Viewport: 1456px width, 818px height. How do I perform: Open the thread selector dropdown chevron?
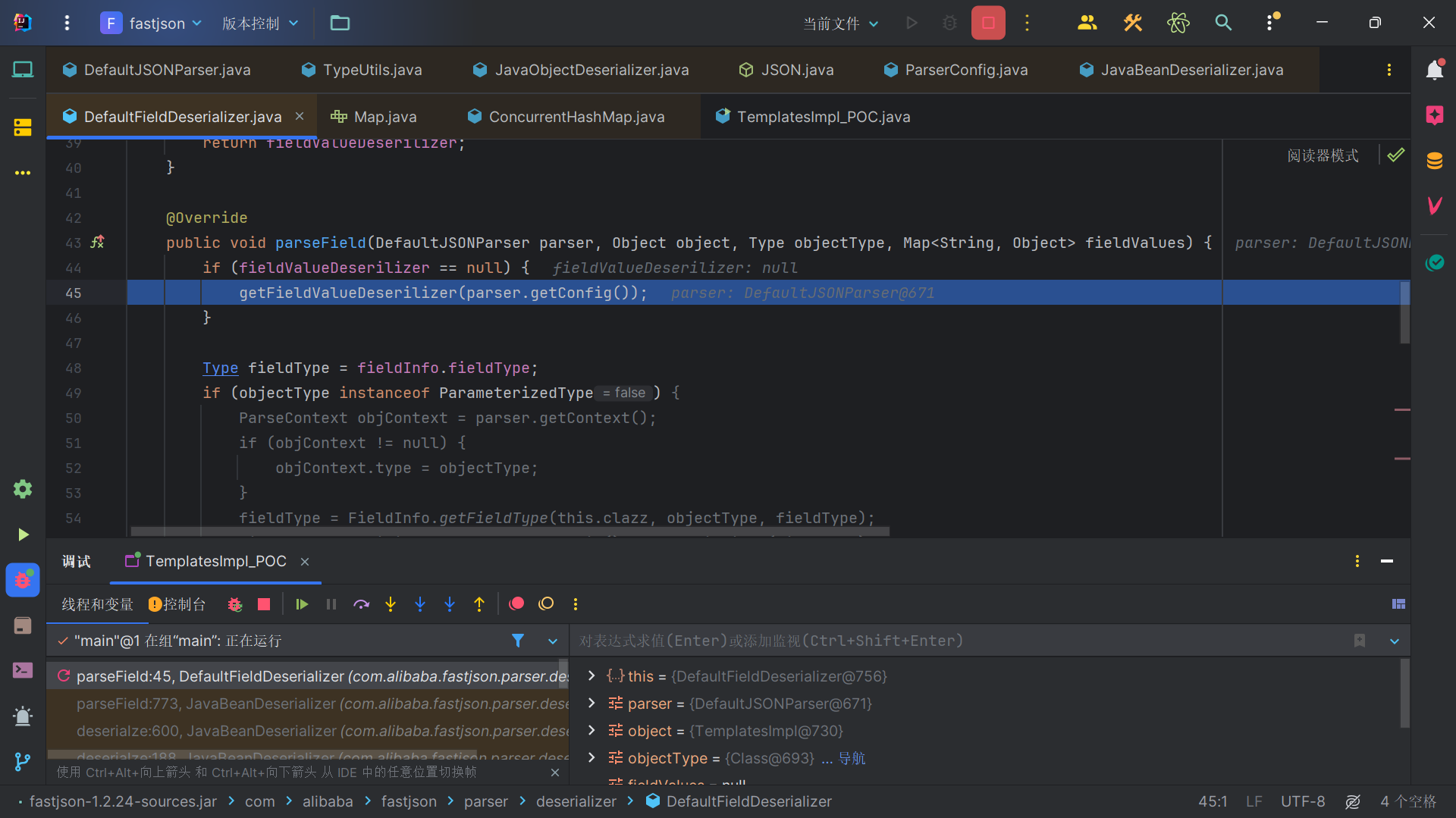pos(553,641)
